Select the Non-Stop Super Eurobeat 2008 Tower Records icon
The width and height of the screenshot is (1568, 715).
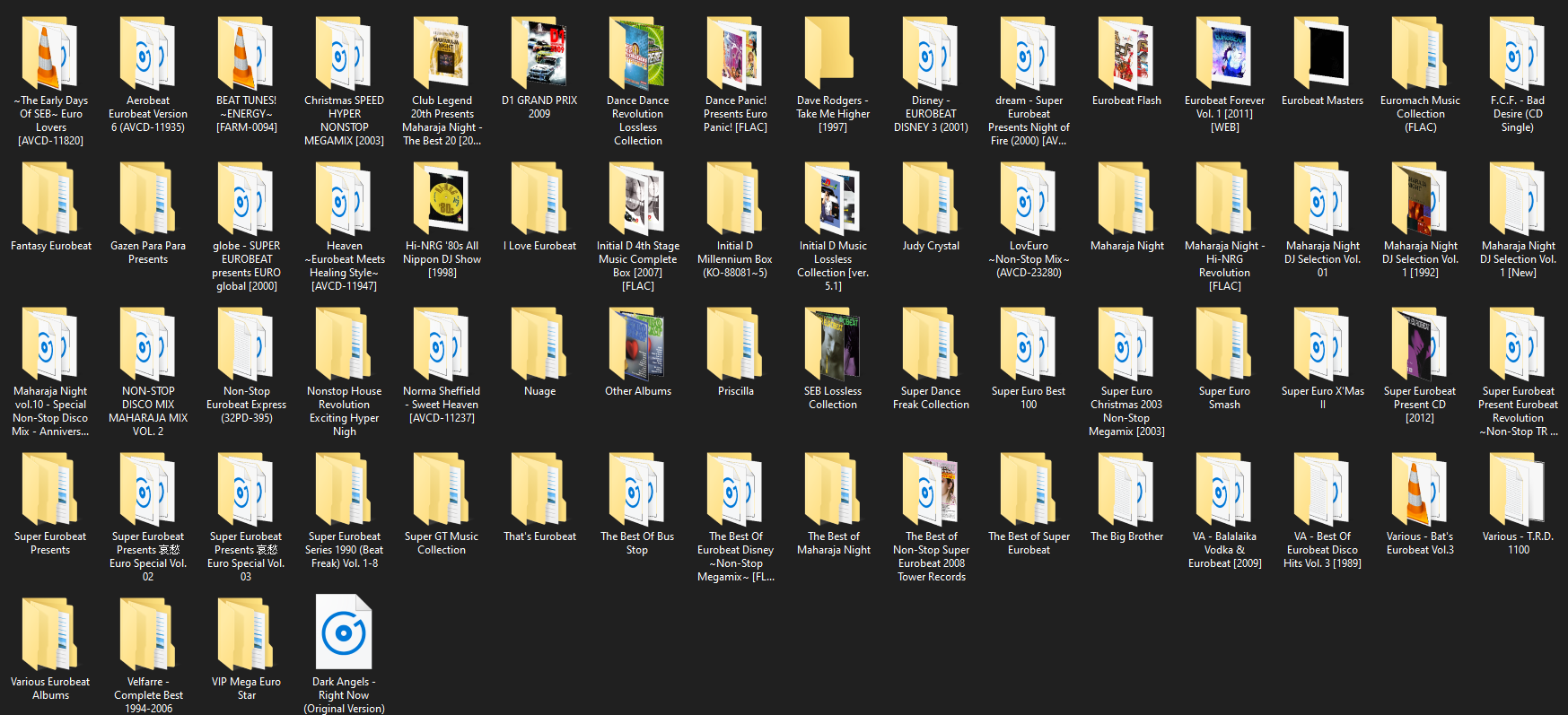click(931, 490)
